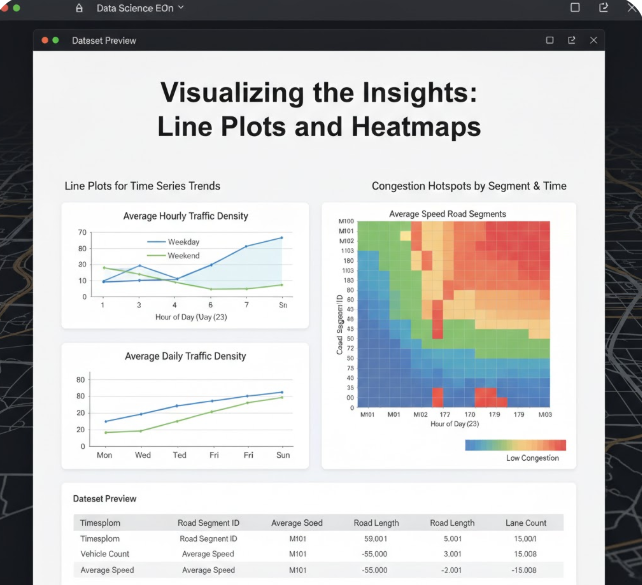Select the Timesplom column header
This screenshot has height=585, width=642.
100,523
